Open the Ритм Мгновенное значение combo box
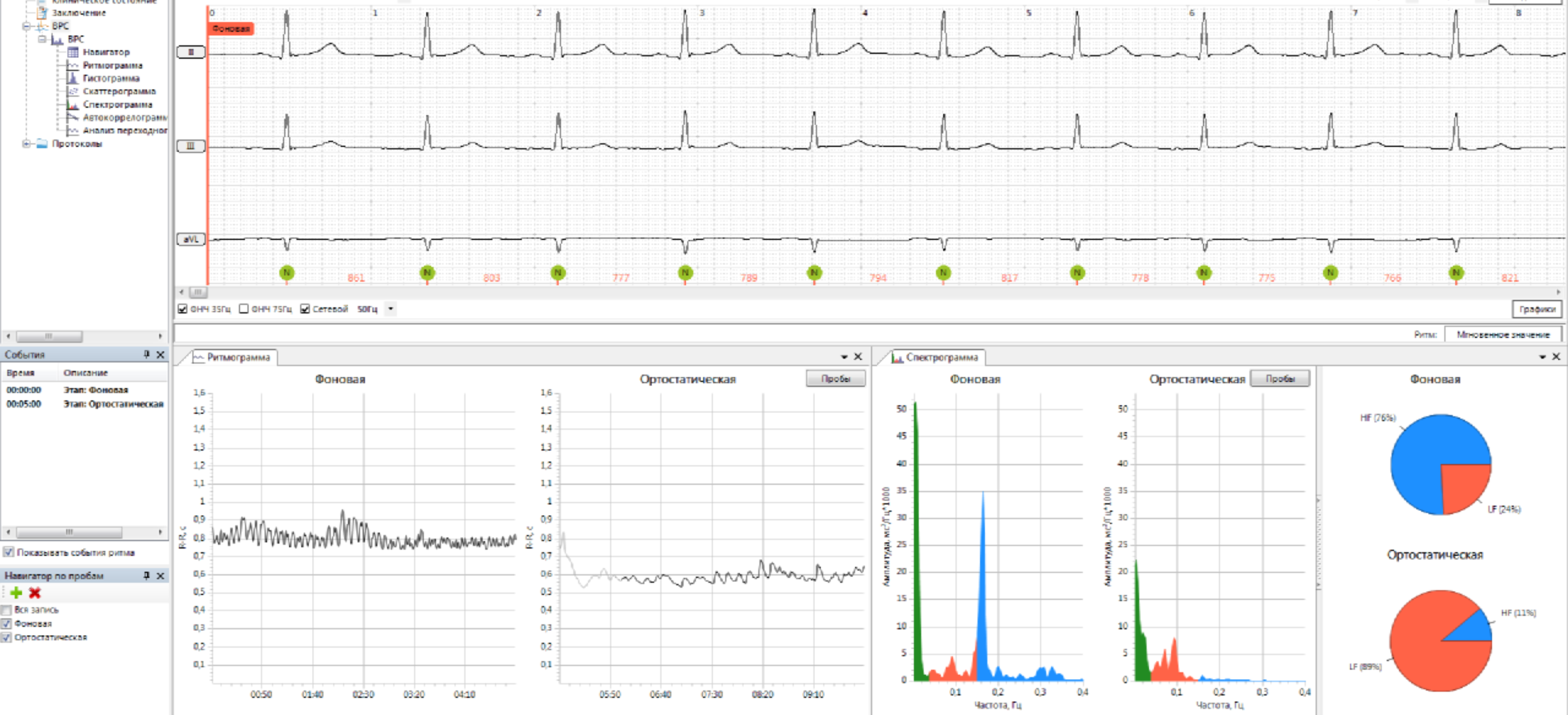Viewport: 1568px width, 715px height. [1503, 335]
